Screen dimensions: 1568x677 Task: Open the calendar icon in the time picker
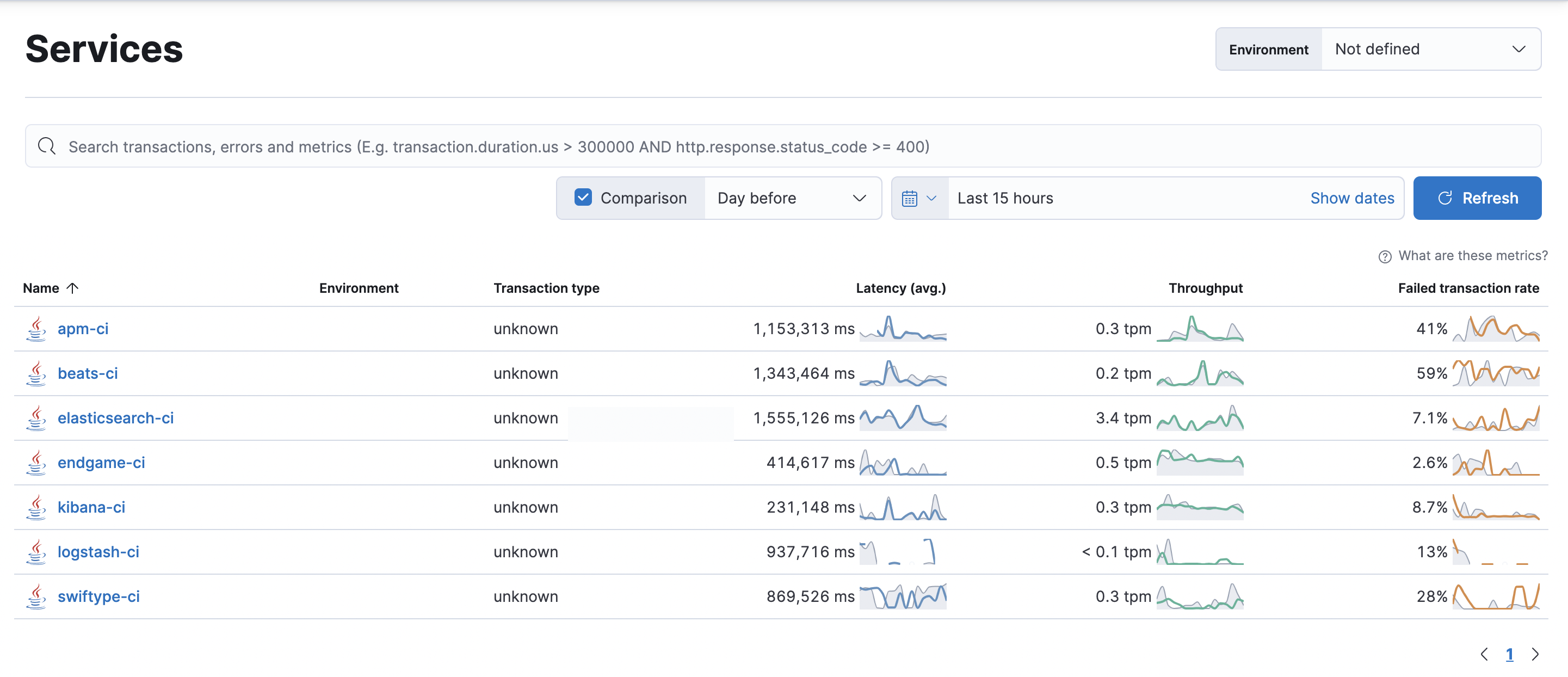911,198
